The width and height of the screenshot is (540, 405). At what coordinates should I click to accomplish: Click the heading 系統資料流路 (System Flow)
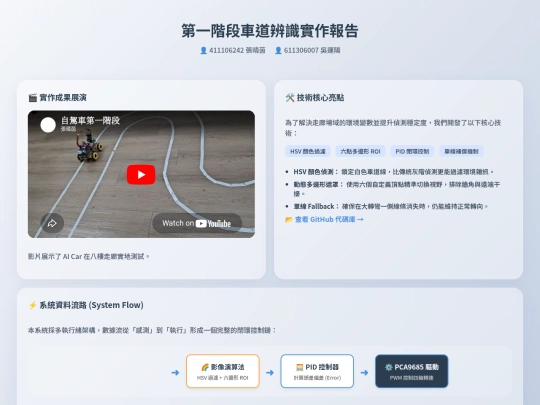click(x=91, y=305)
